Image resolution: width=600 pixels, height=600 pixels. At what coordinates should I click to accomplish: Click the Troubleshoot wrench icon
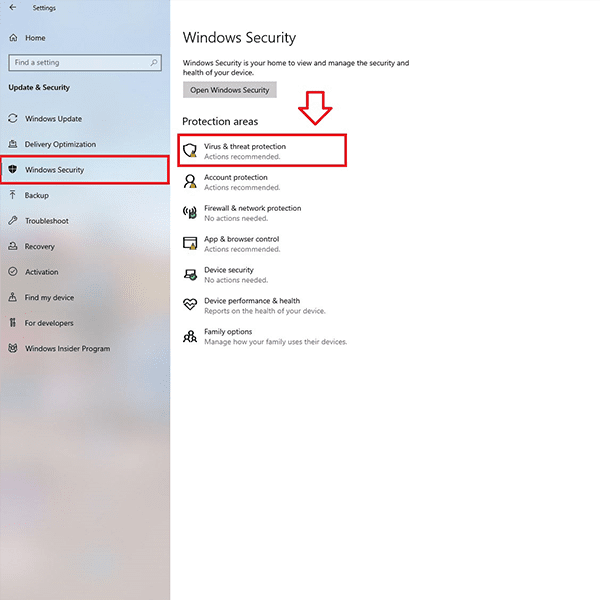pyautogui.click(x=13, y=220)
